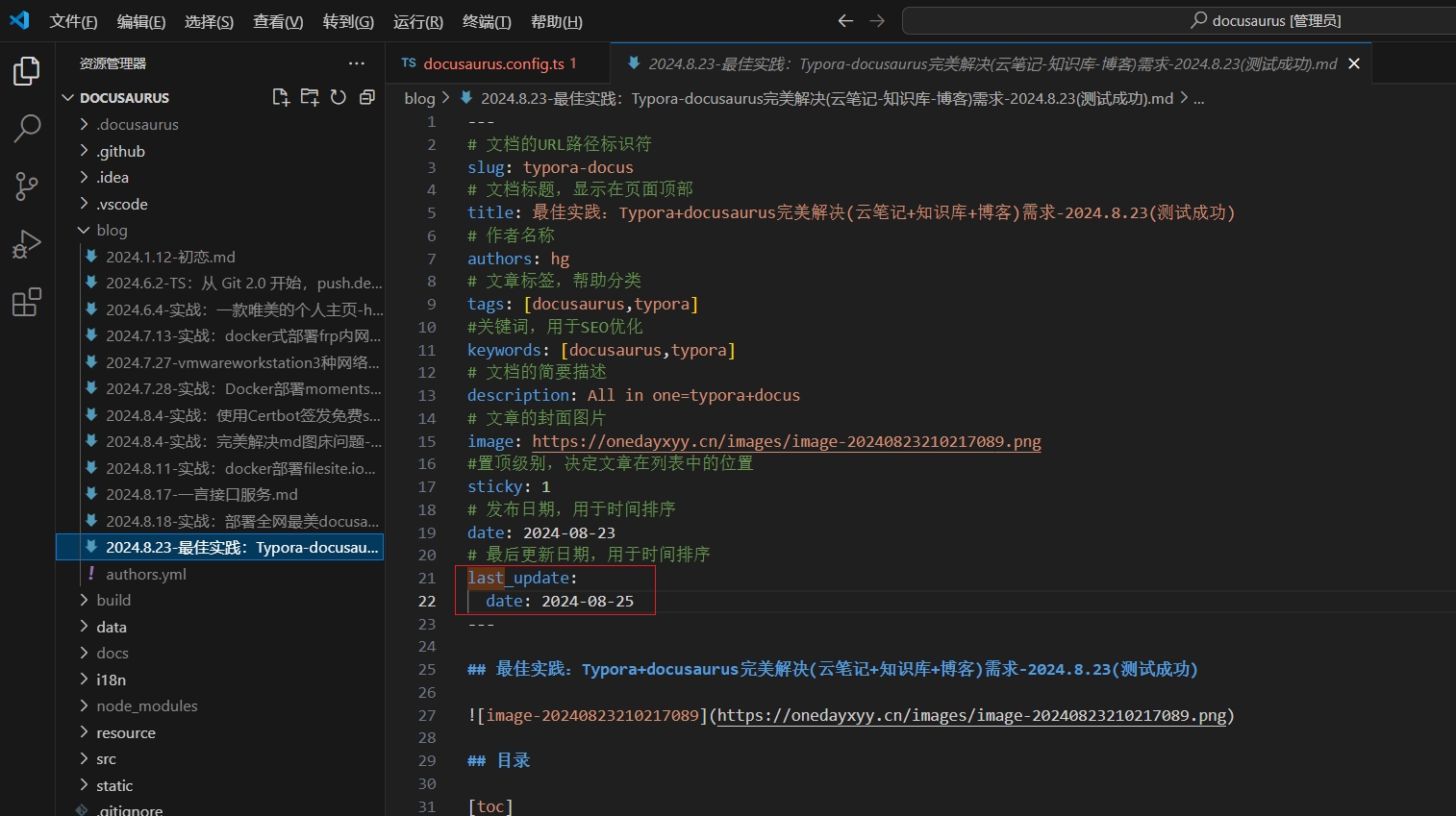Open the Explorer view in activity bar
The height and width of the screenshot is (816, 1456).
click(x=27, y=71)
